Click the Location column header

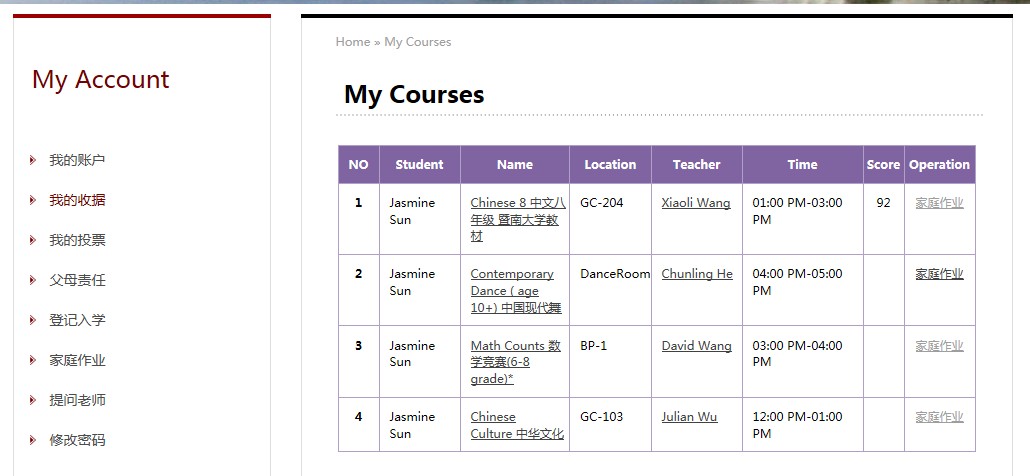tap(610, 165)
